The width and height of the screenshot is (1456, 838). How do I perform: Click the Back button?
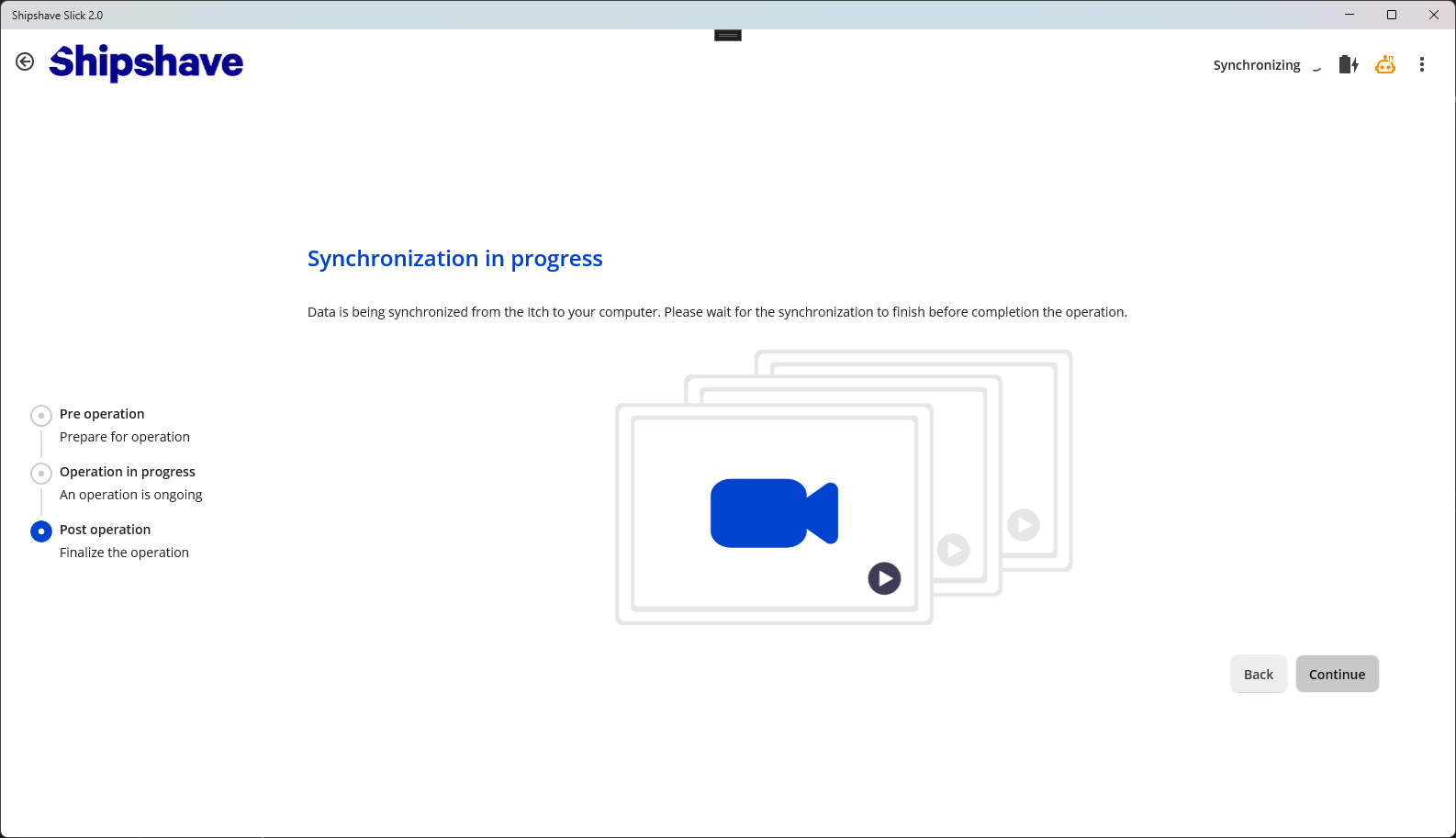[1258, 674]
